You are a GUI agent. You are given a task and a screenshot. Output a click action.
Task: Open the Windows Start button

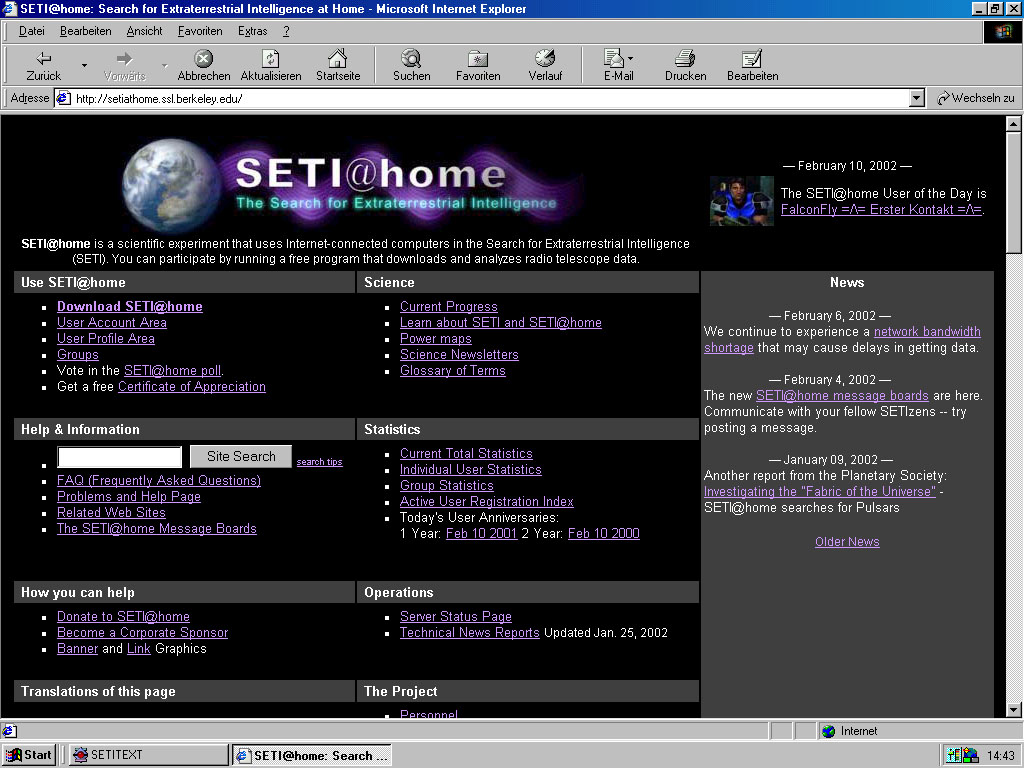tap(29, 755)
